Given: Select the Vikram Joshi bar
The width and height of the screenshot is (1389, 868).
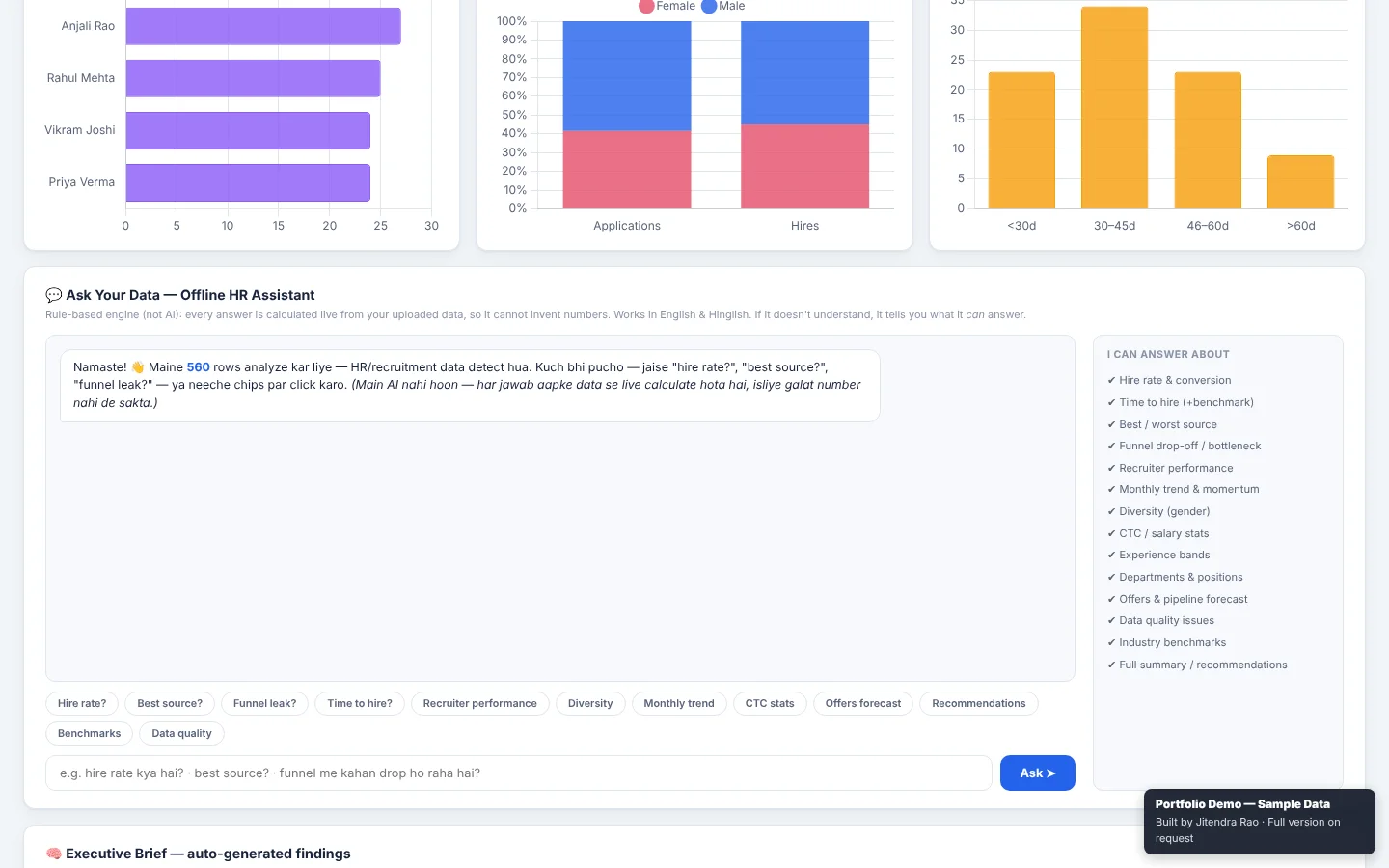Looking at the screenshot, I should click(x=248, y=130).
